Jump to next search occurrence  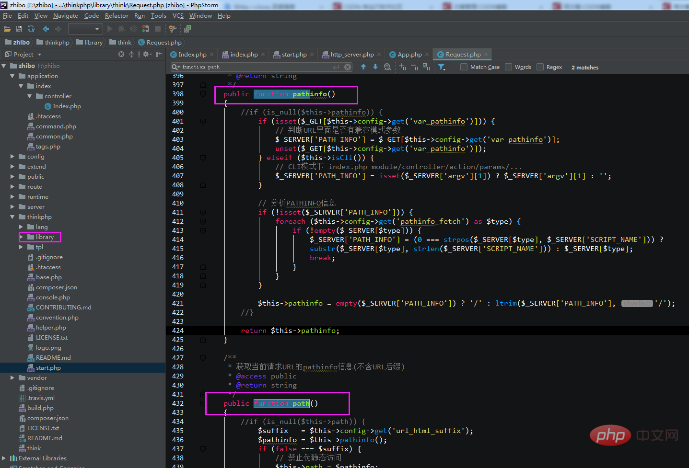tap(375, 67)
